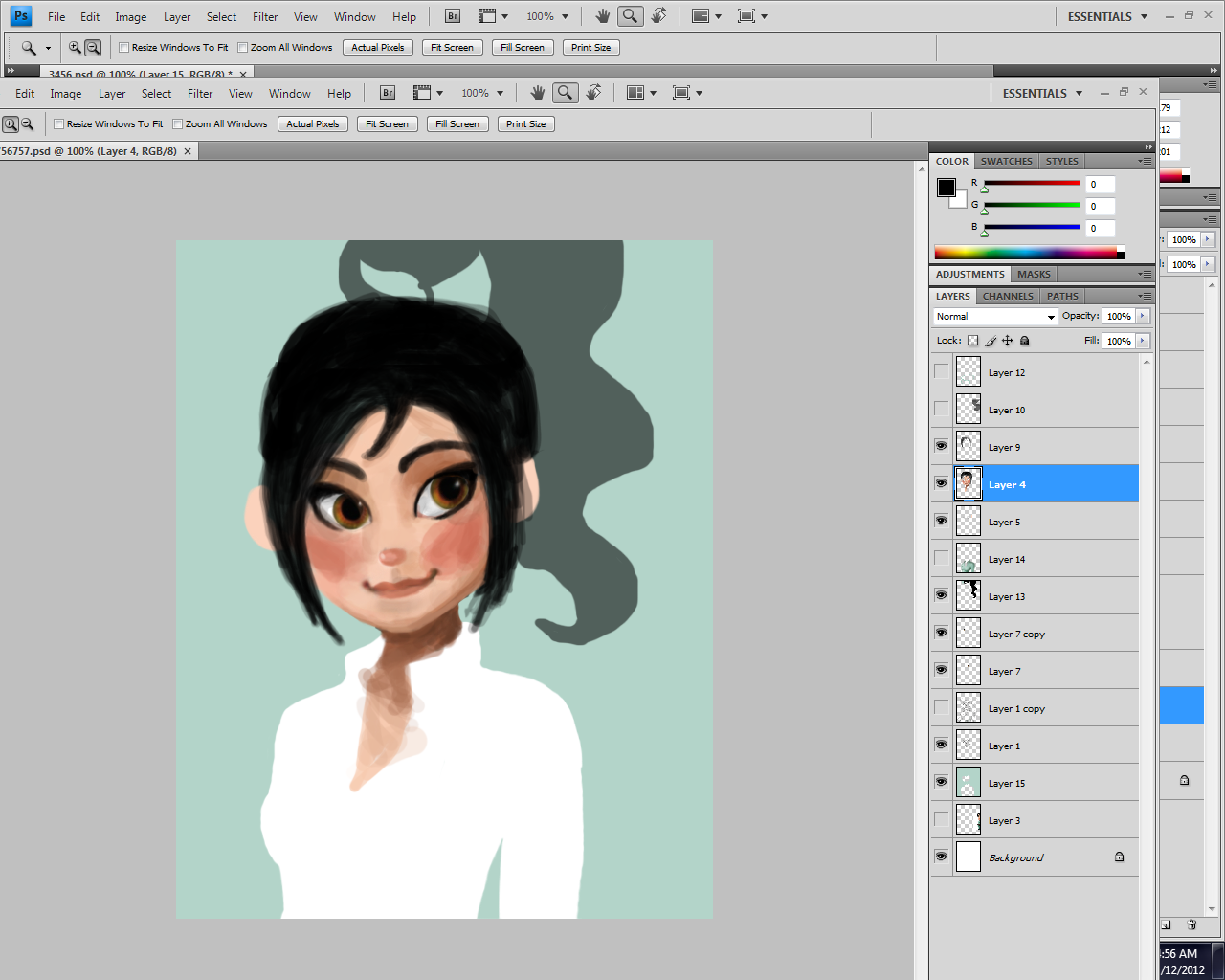
Task: Select the Layer 13 thumbnail
Action: pos(969,596)
